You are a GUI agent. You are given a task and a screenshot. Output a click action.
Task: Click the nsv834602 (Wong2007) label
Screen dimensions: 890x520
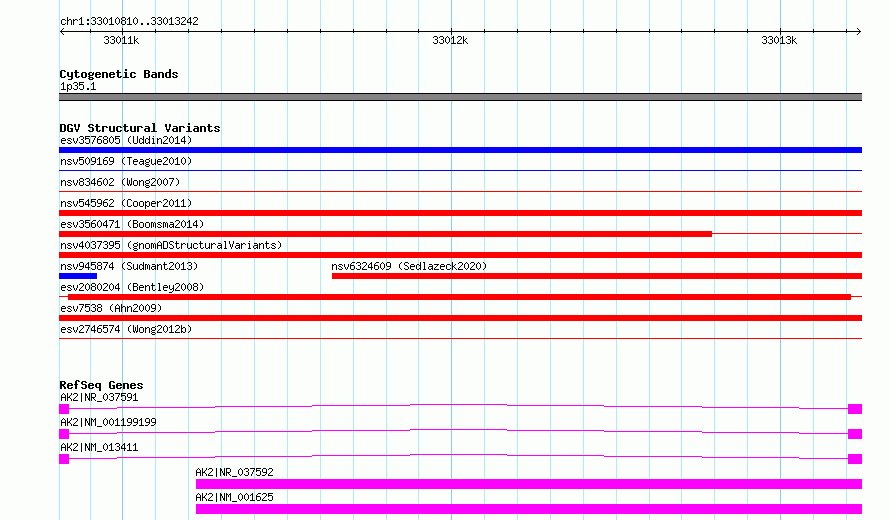[120, 182]
